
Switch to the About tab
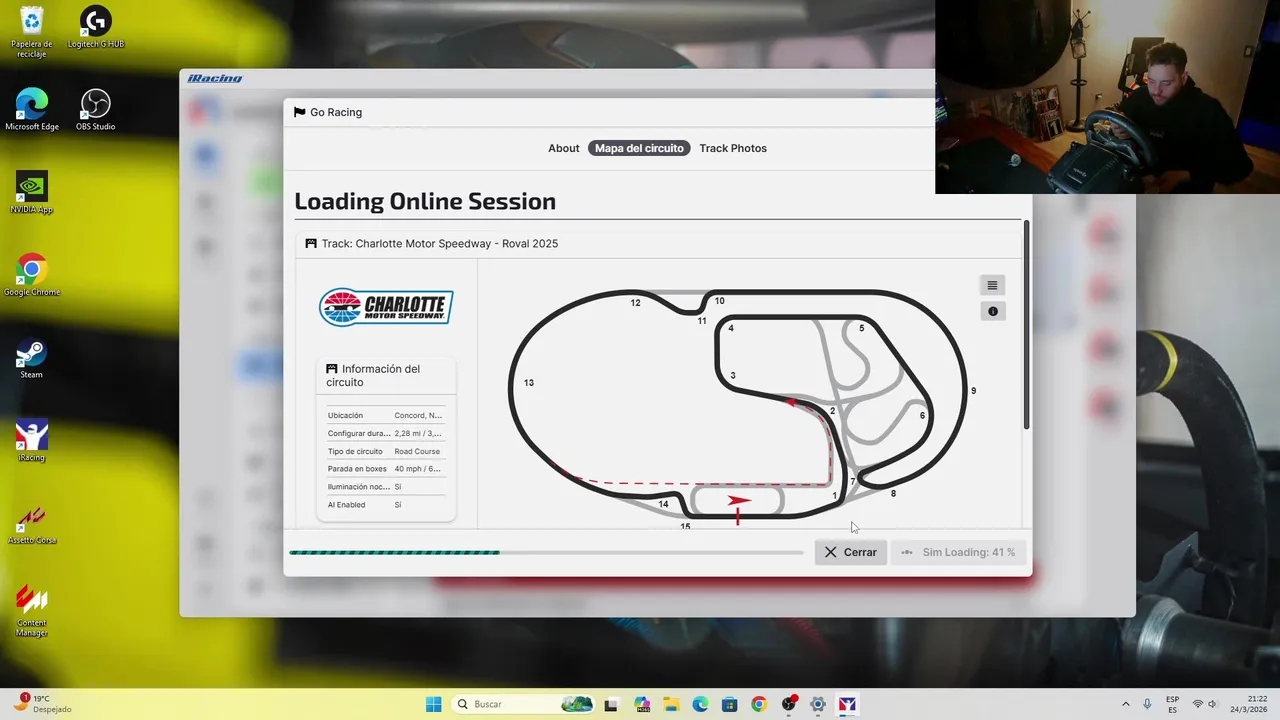pyautogui.click(x=563, y=148)
